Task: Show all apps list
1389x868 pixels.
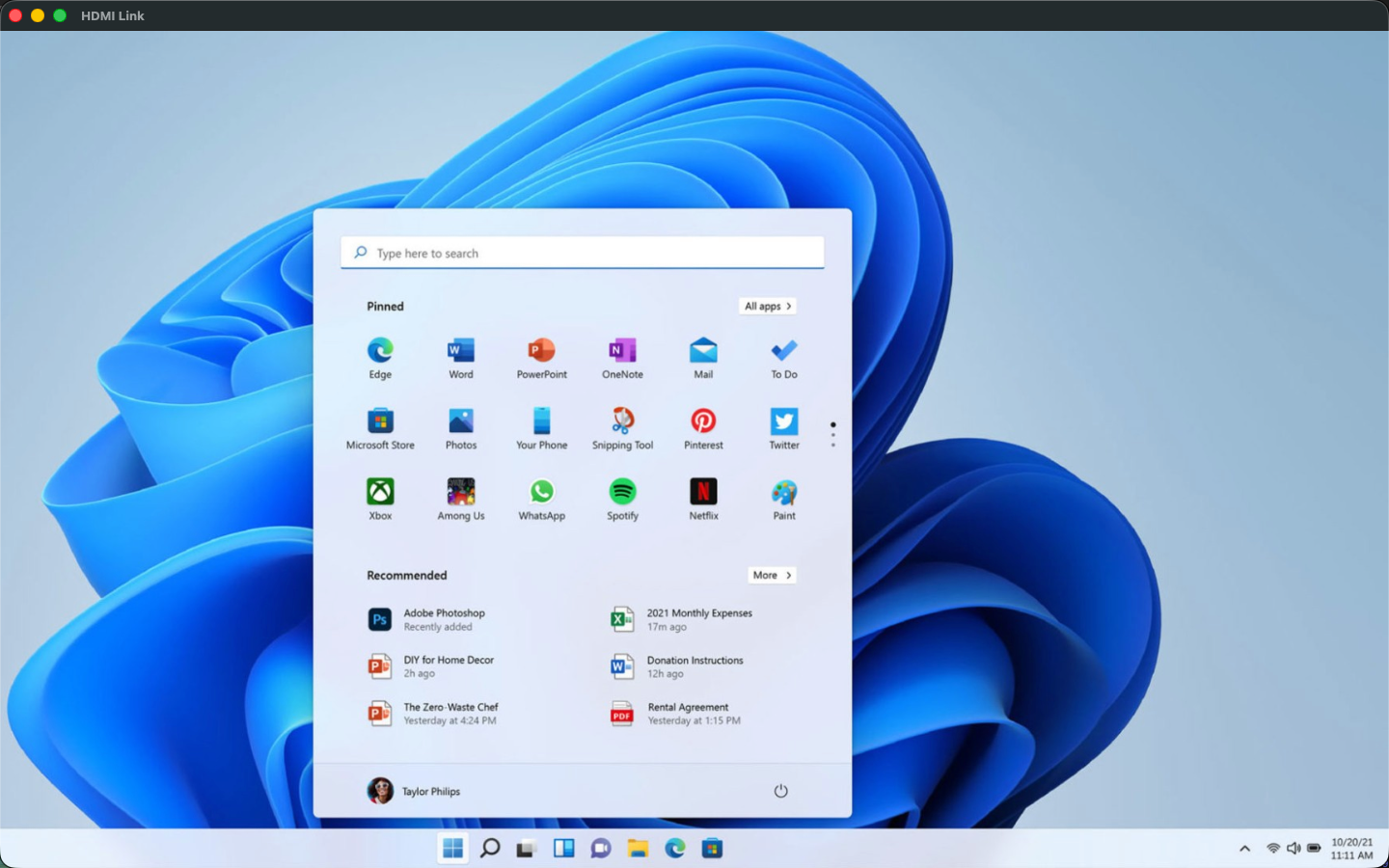Action: coord(768,306)
